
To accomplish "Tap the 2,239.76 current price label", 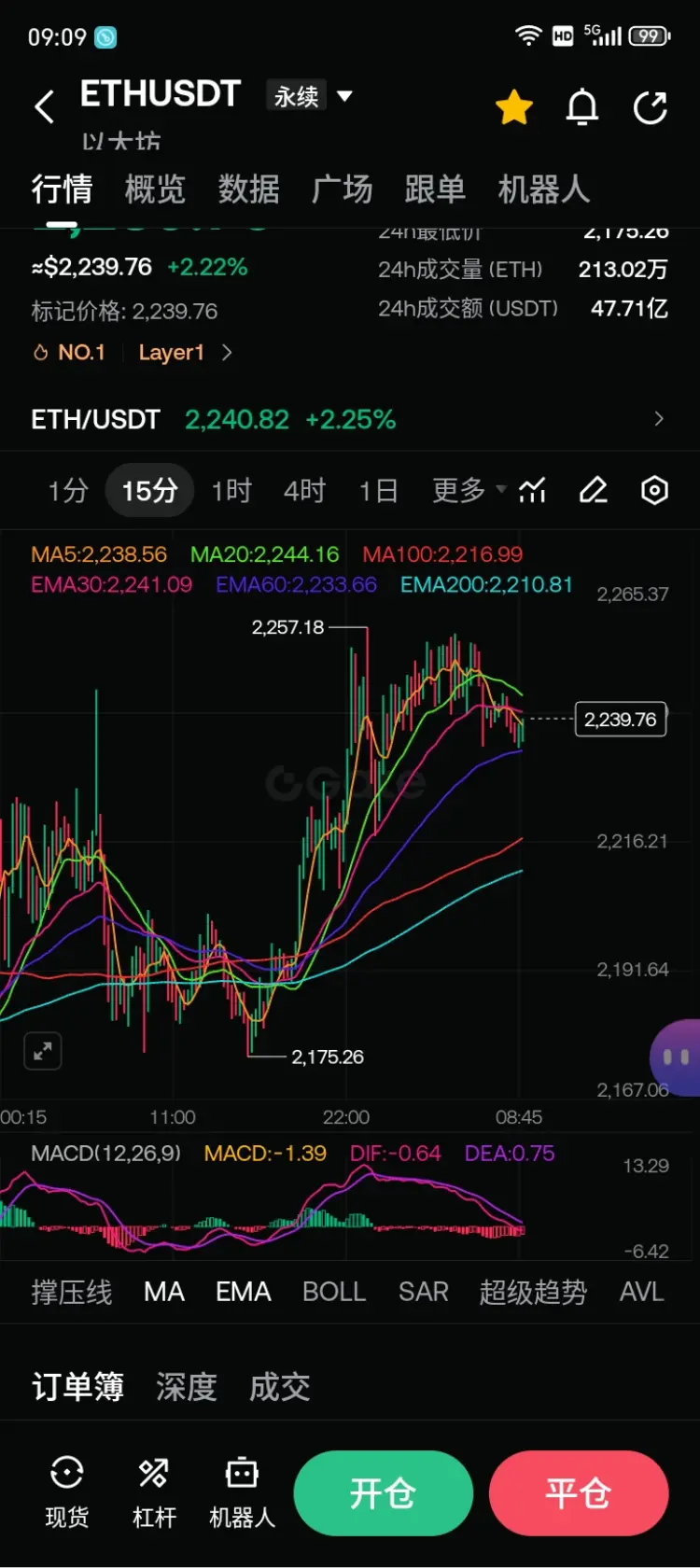I will click(621, 720).
